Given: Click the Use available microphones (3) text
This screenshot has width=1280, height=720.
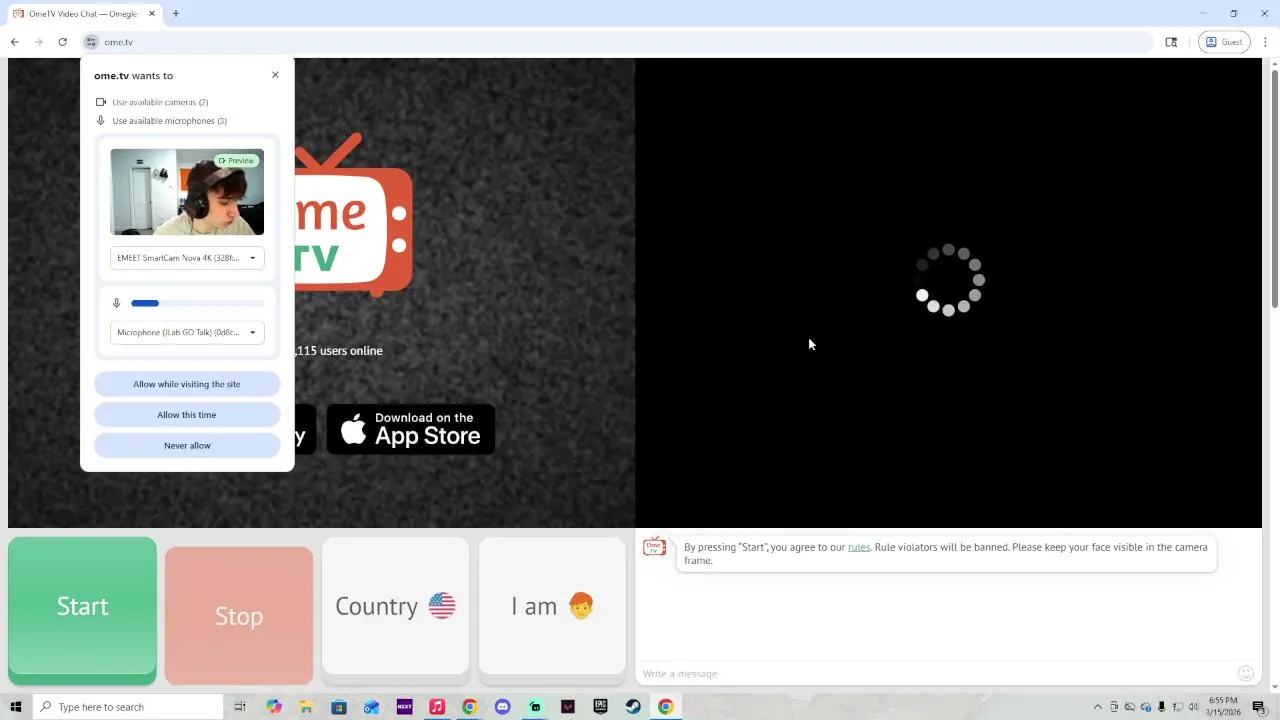Looking at the screenshot, I should pyautogui.click(x=169, y=121).
